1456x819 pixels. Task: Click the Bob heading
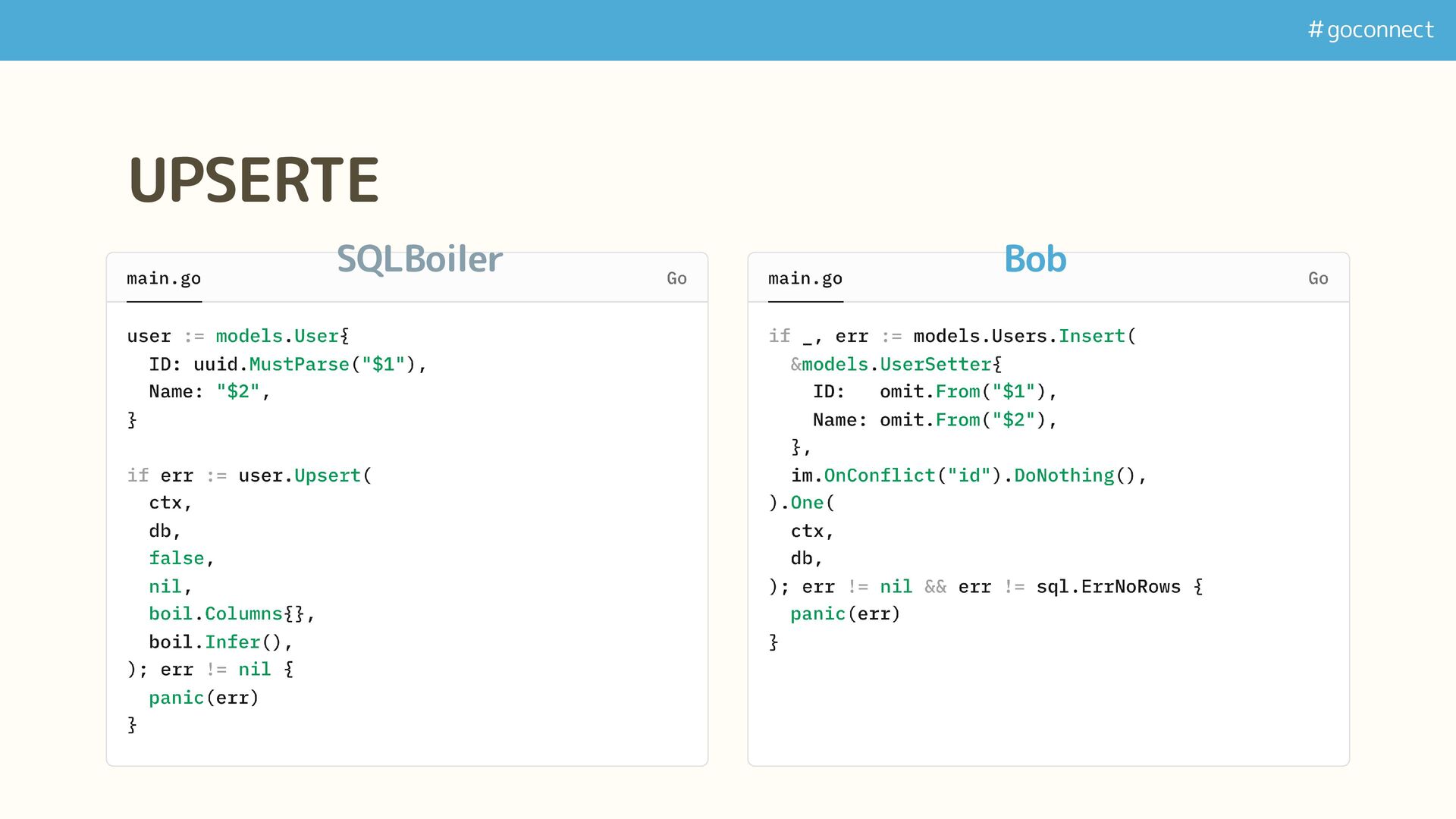1034,259
